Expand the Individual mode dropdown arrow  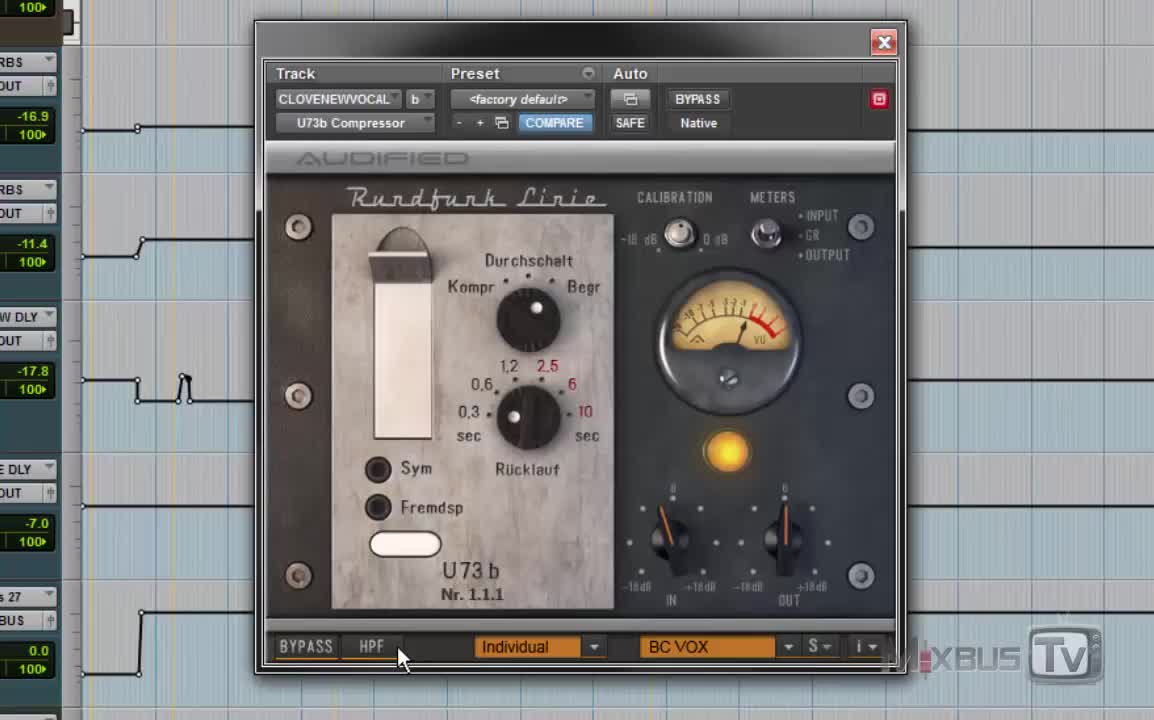click(594, 647)
